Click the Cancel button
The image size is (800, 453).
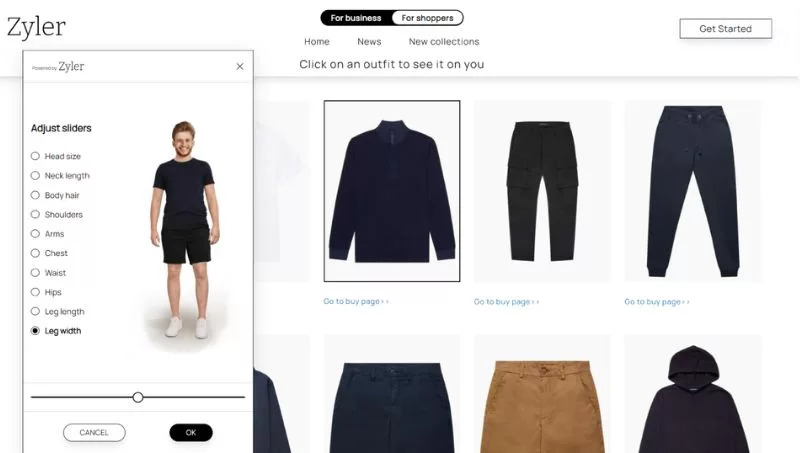pyautogui.click(x=94, y=433)
